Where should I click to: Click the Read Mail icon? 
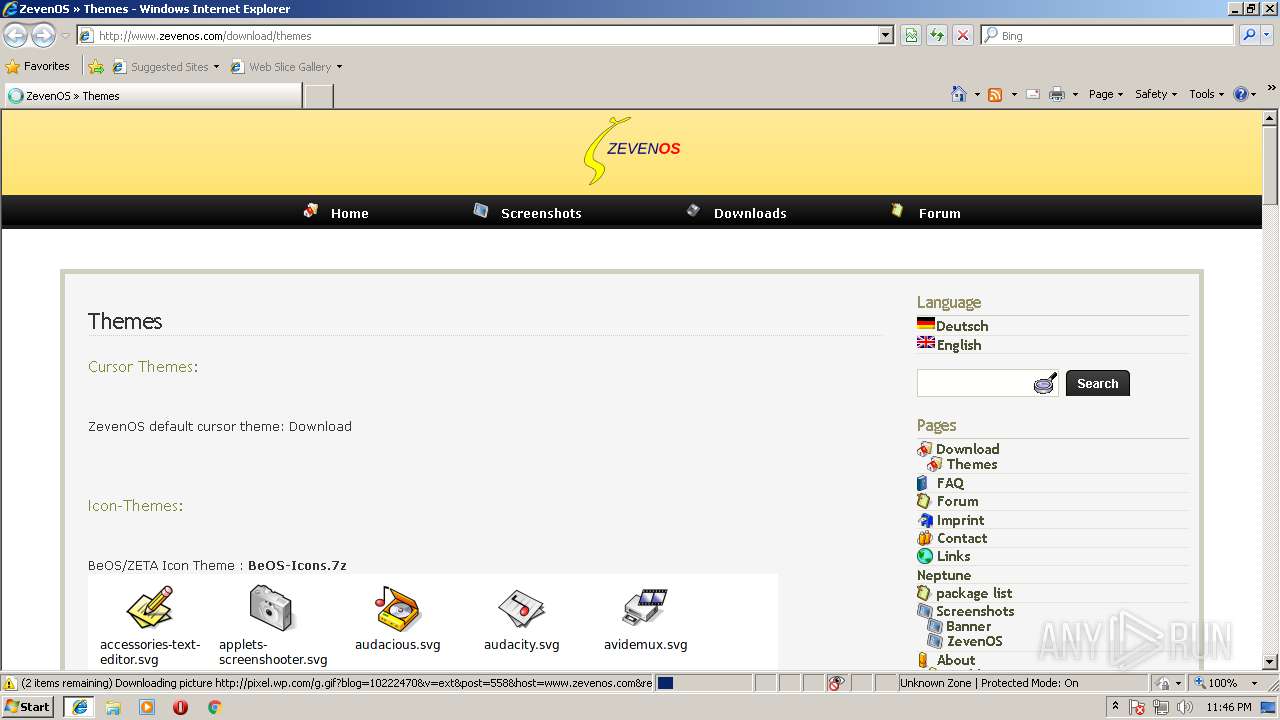pyautogui.click(x=1033, y=94)
